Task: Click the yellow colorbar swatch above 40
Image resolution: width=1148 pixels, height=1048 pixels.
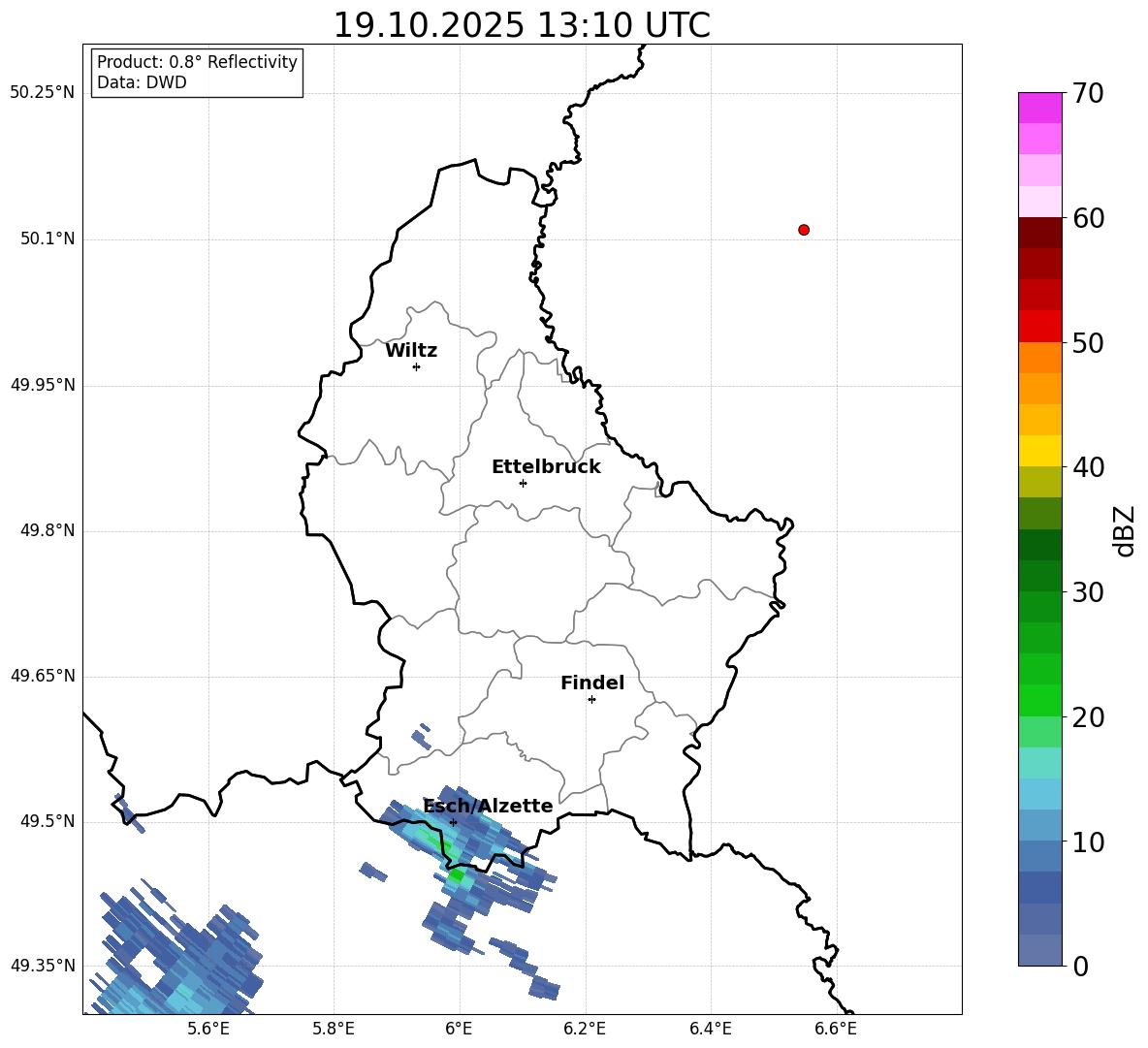Action: [1039, 451]
